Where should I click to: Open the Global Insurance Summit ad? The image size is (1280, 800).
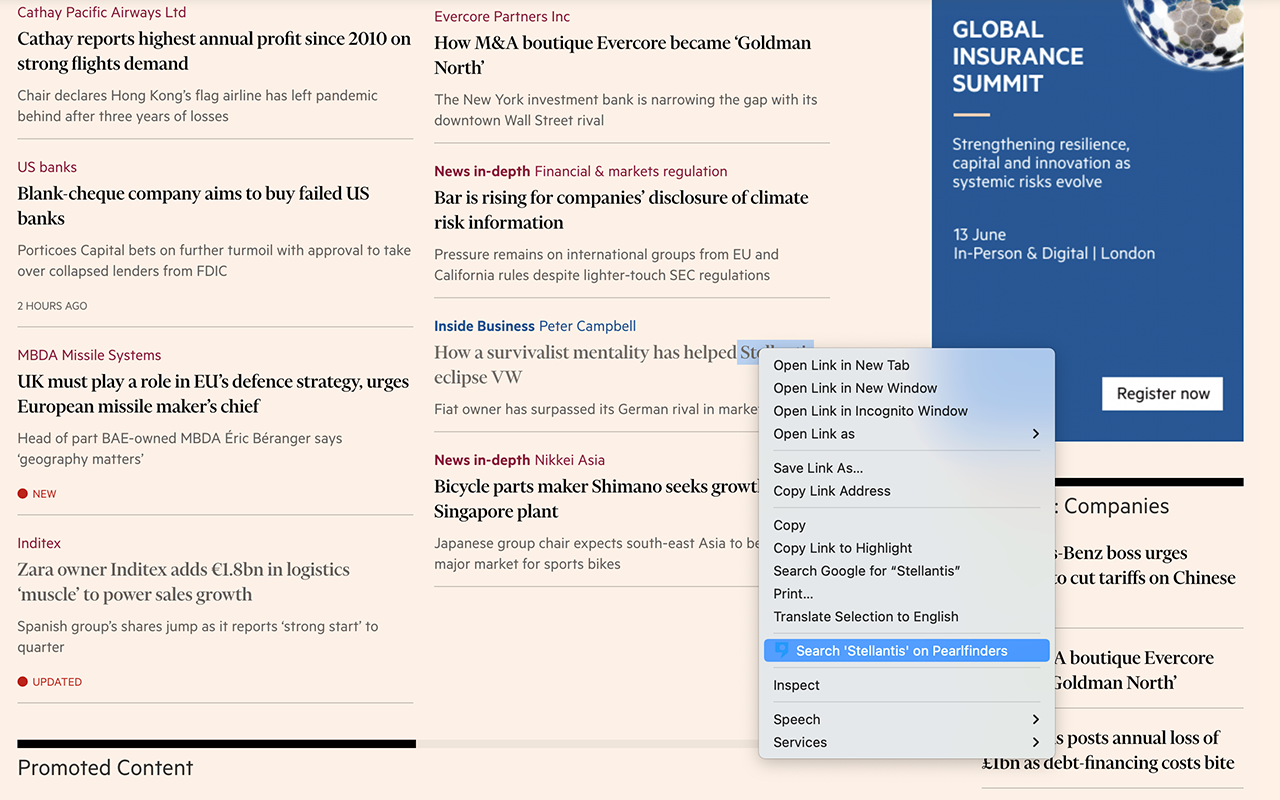click(1087, 220)
